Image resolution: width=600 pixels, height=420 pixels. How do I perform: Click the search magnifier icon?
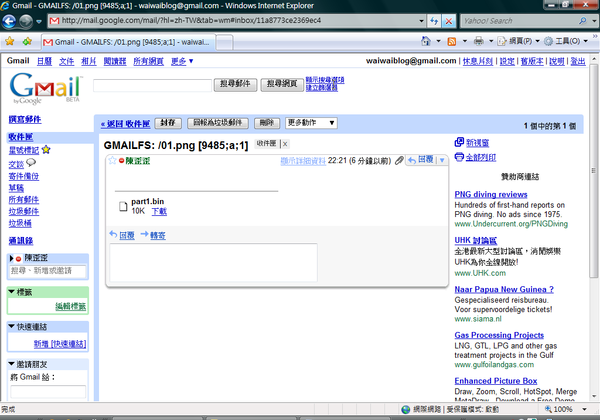pos(582,21)
